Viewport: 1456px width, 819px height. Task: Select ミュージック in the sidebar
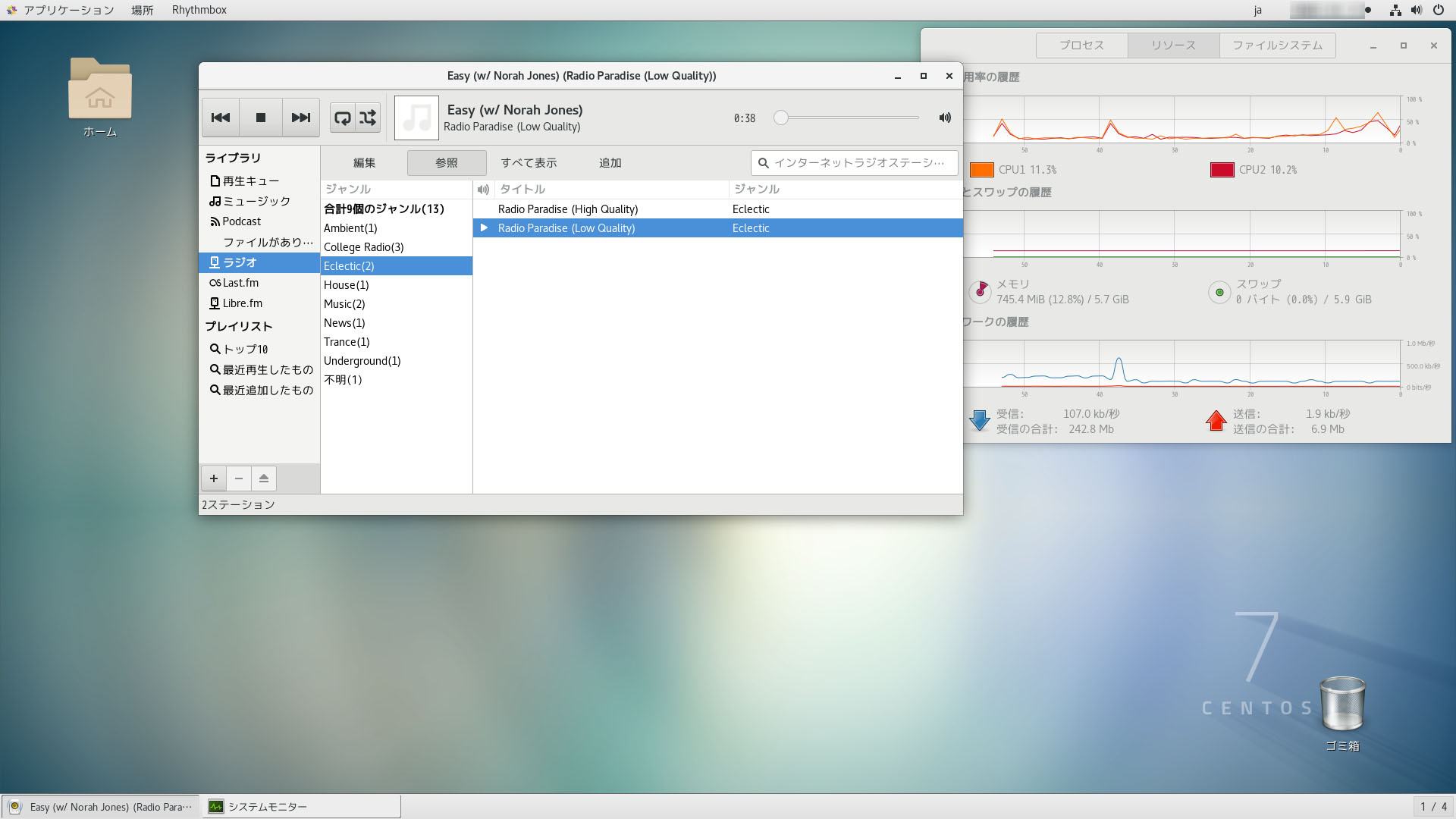[x=259, y=201]
